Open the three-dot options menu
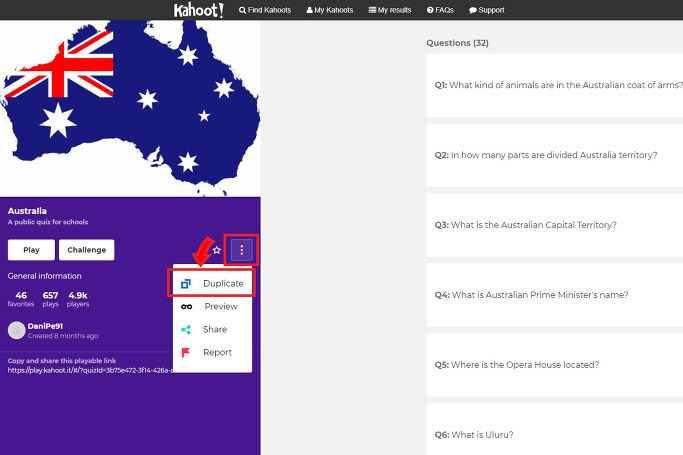Image resolution: width=683 pixels, height=455 pixels. click(242, 250)
